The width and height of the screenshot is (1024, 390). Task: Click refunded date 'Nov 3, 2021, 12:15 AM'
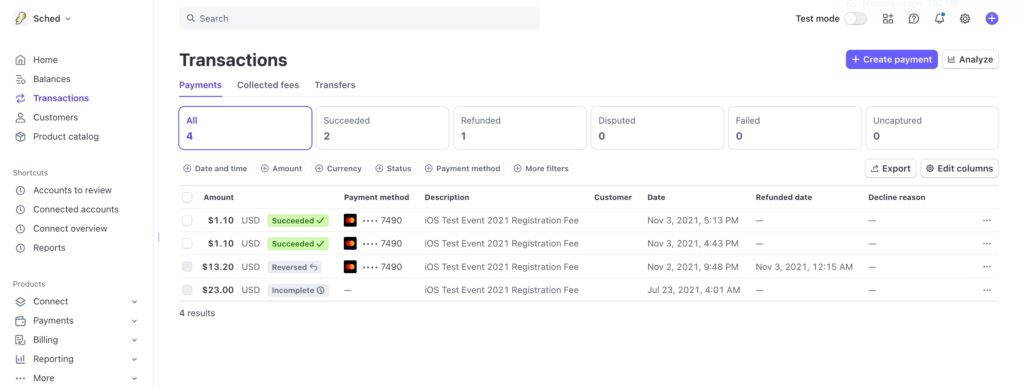(x=804, y=267)
